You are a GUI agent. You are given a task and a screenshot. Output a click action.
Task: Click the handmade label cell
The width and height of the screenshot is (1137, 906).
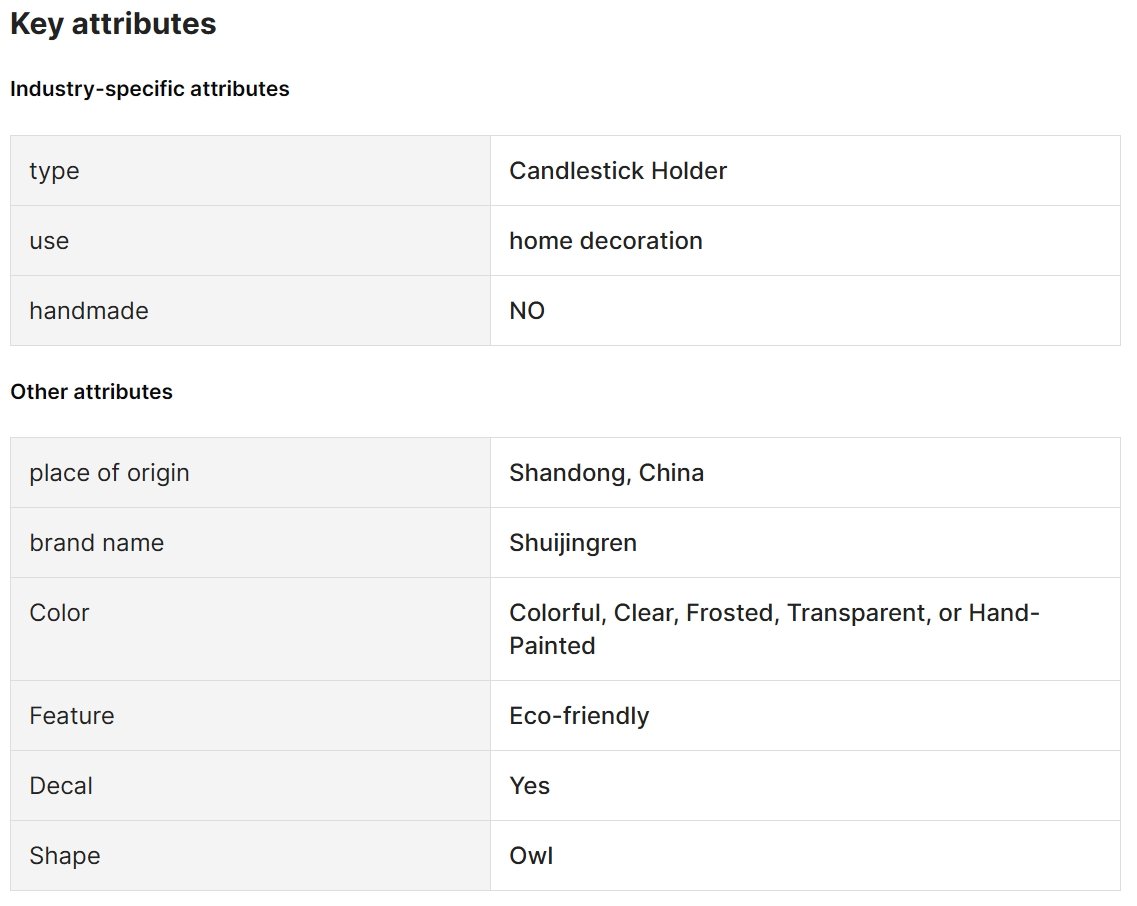[x=250, y=310]
